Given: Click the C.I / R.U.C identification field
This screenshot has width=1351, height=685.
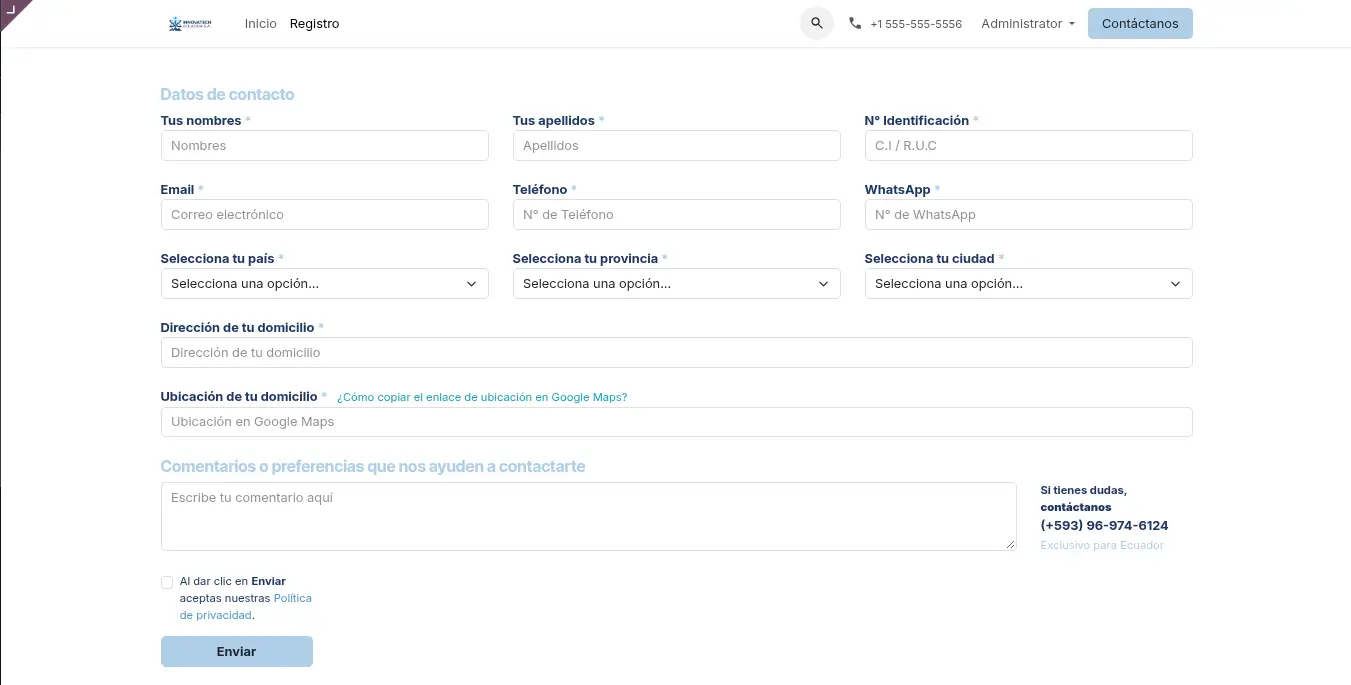Looking at the screenshot, I should coord(1029,146).
